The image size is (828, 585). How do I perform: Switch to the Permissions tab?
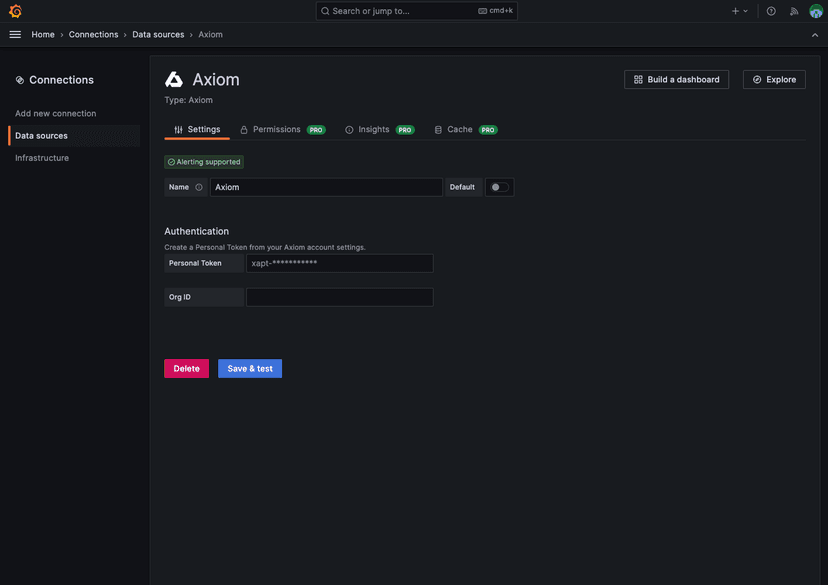[277, 128]
